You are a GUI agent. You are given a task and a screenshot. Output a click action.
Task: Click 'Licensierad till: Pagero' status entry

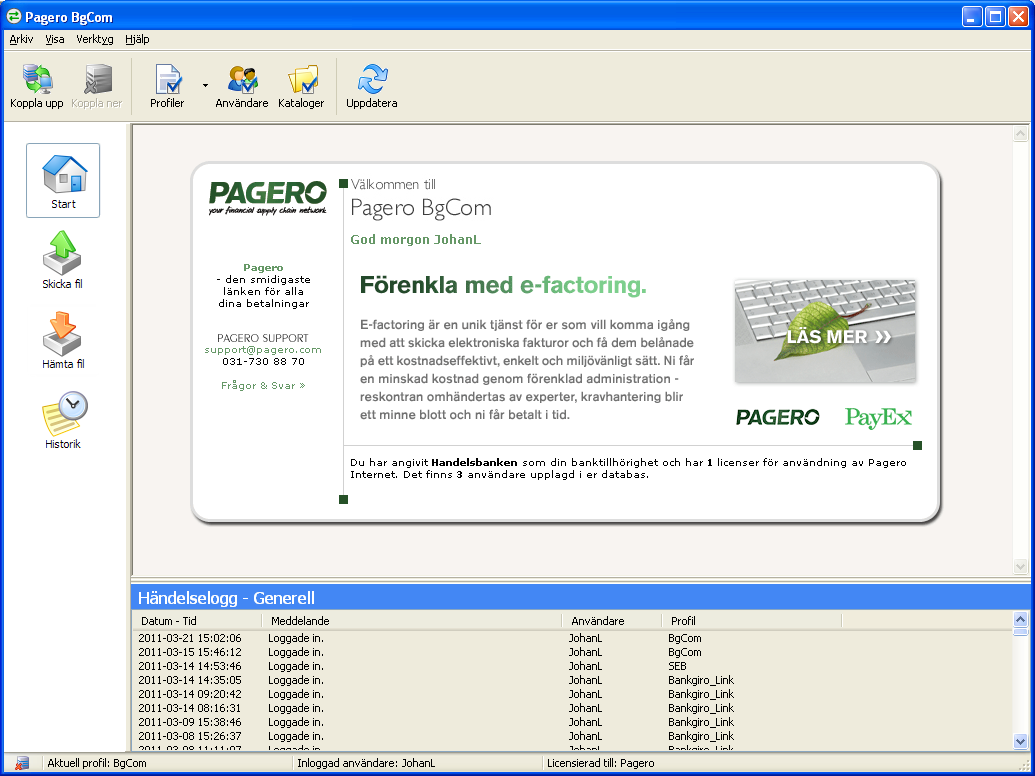tap(601, 763)
